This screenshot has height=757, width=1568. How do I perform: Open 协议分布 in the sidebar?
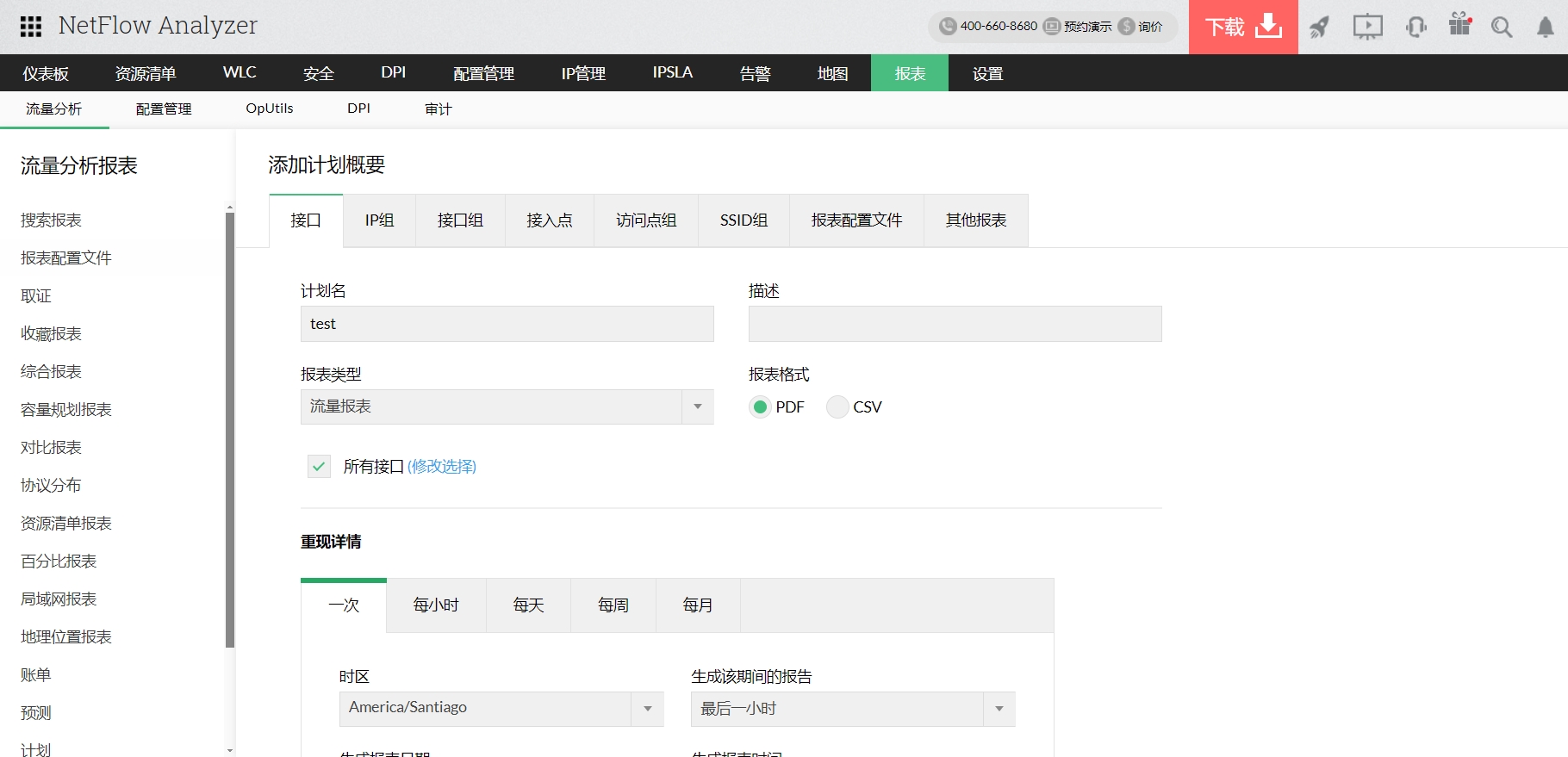coord(52,486)
